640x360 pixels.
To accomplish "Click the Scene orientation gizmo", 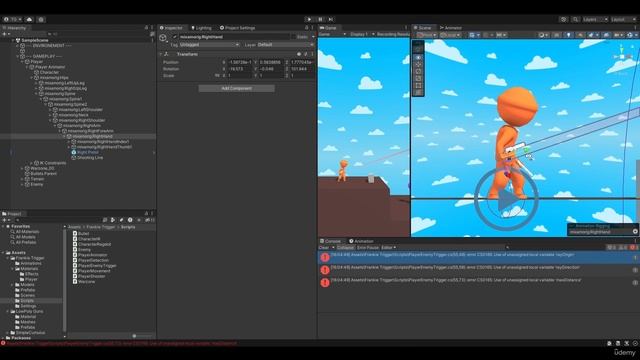I will coord(622,56).
